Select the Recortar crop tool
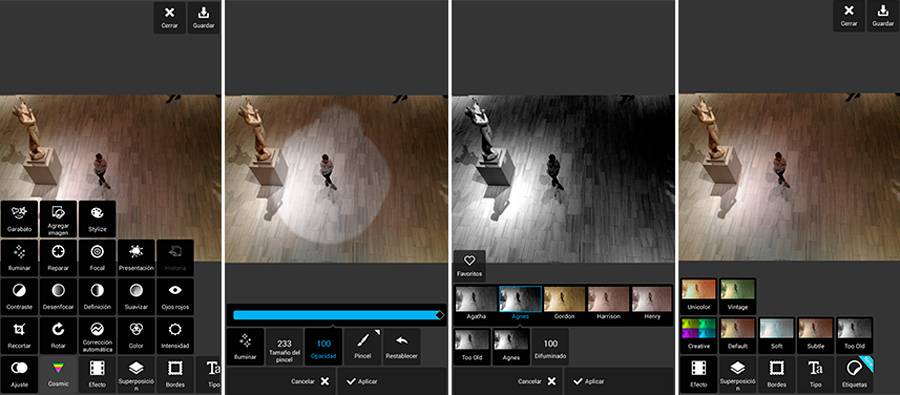Image resolution: width=900 pixels, height=395 pixels. coord(20,336)
